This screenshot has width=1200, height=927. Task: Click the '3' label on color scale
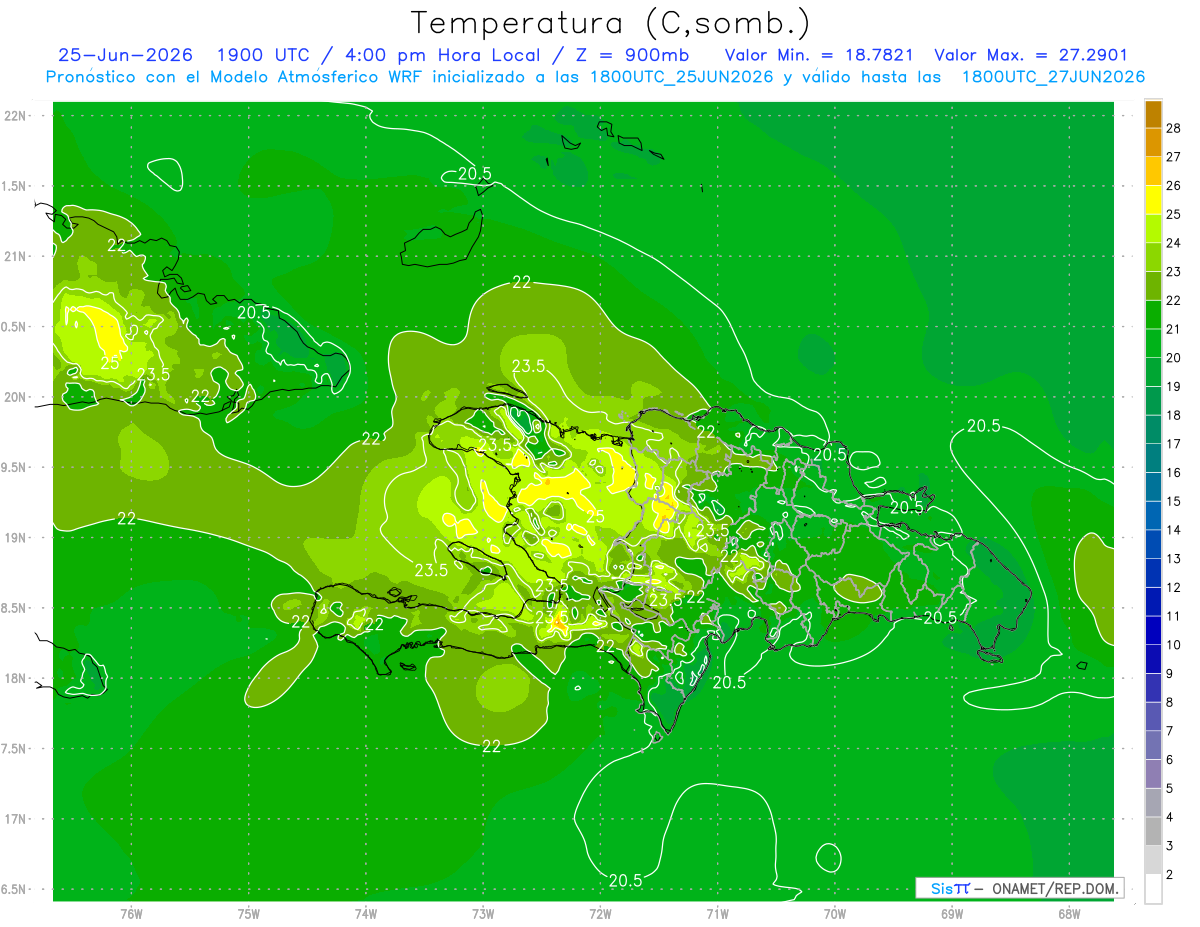coord(1170,846)
